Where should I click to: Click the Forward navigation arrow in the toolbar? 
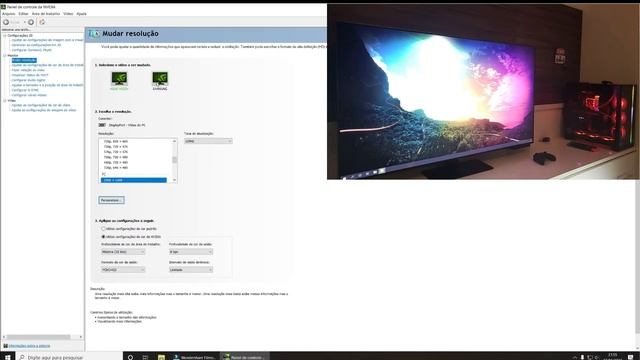[x=31, y=22]
